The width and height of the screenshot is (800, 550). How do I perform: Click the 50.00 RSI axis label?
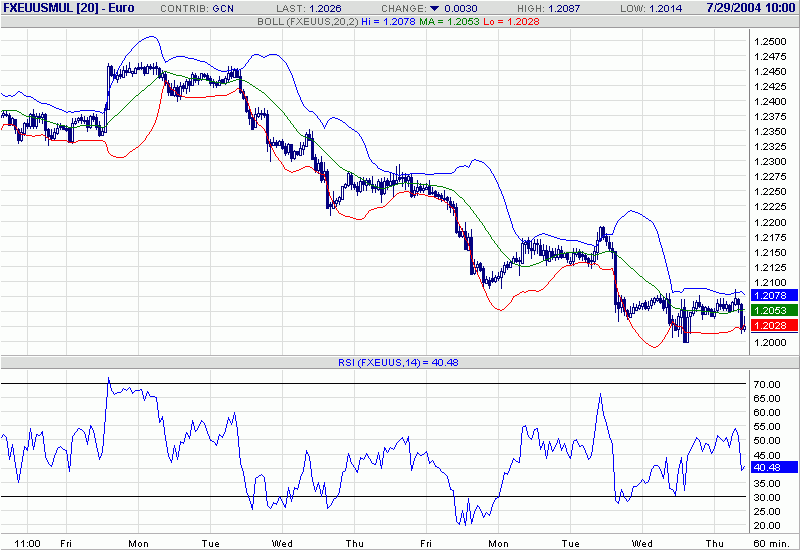[x=767, y=440]
